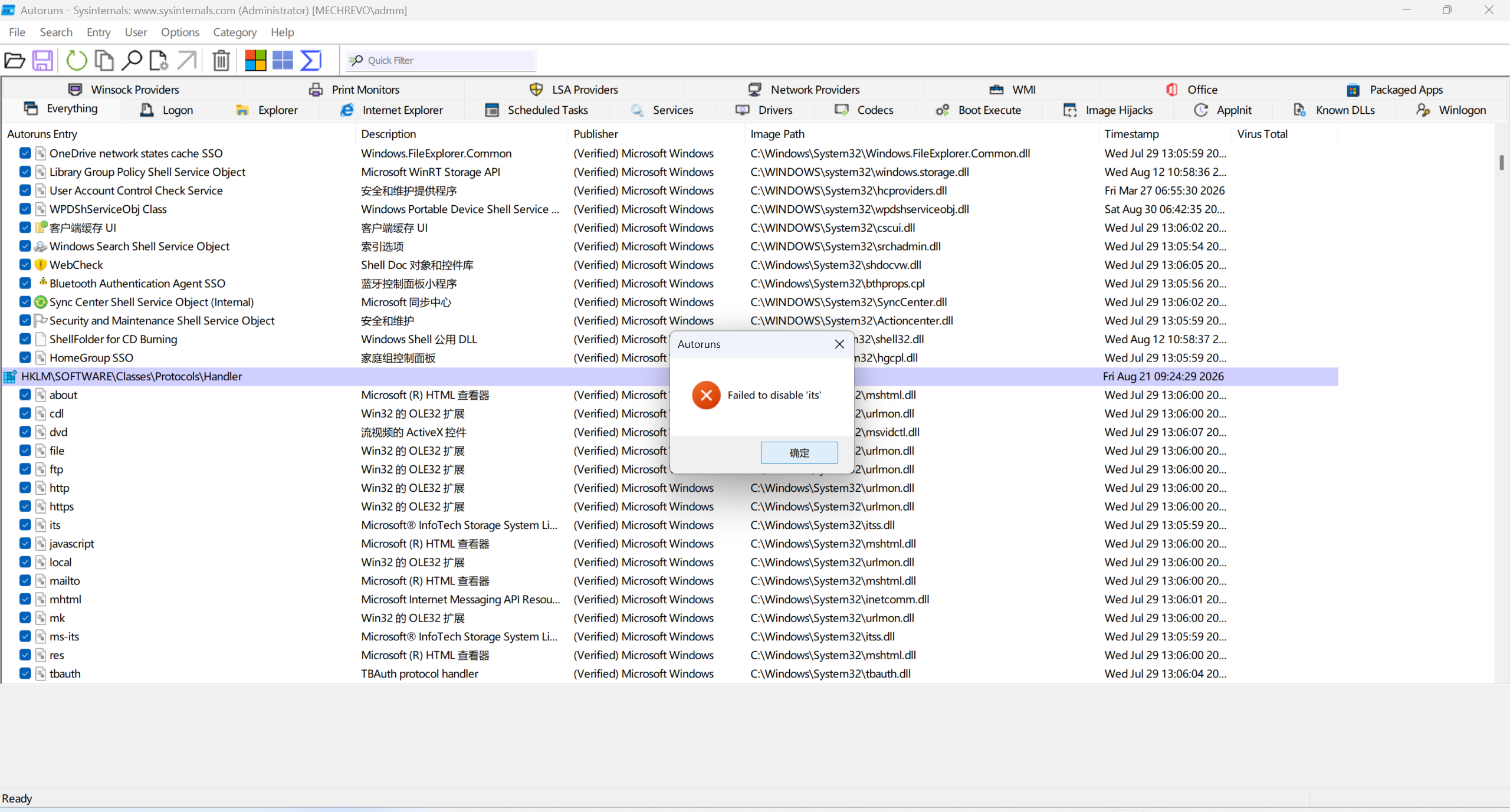Toggle the 'its' entry checkbox
1510x812 pixels.
(x=25, y=525)
